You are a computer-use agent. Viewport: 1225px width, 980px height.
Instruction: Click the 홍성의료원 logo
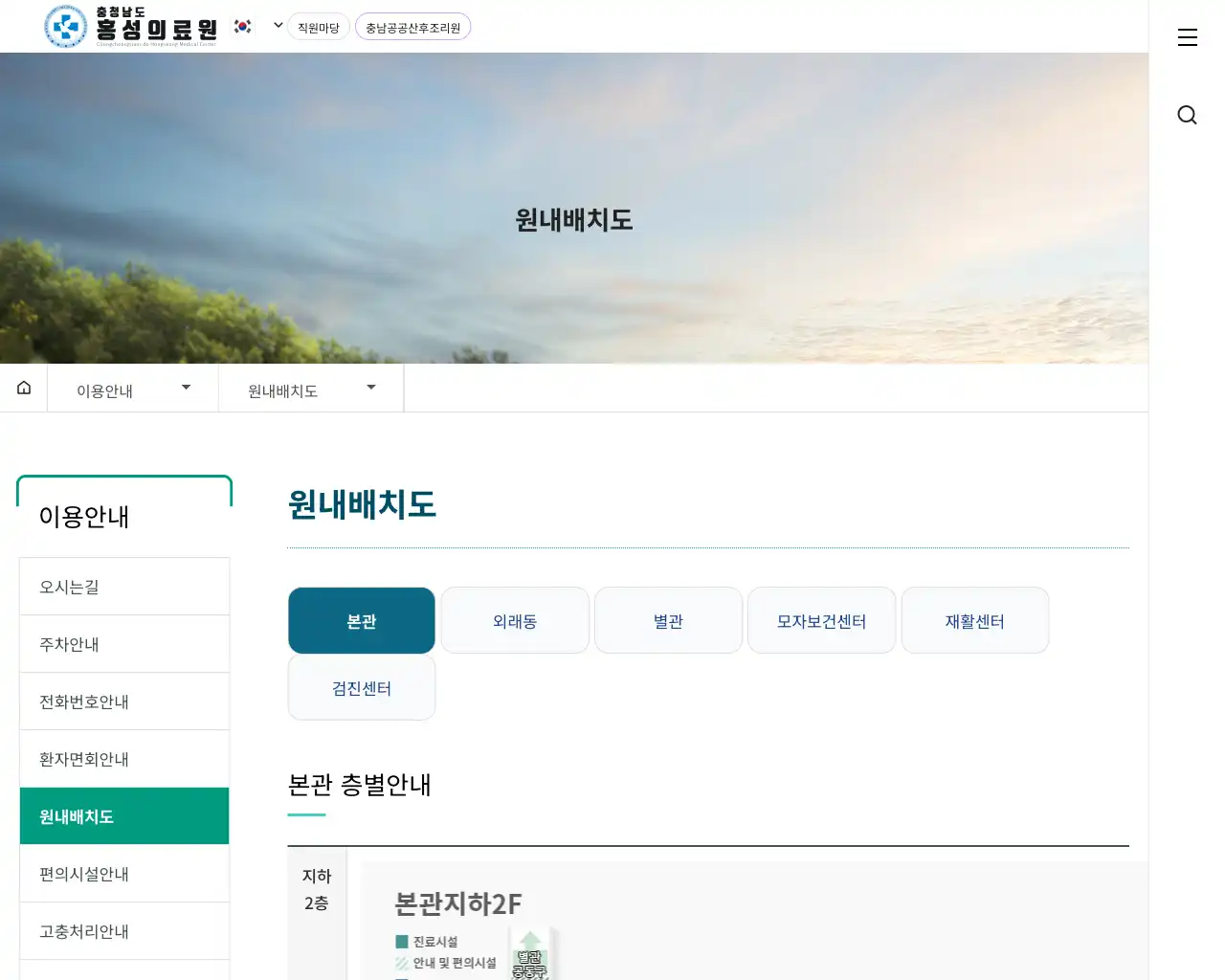(131, 27)
